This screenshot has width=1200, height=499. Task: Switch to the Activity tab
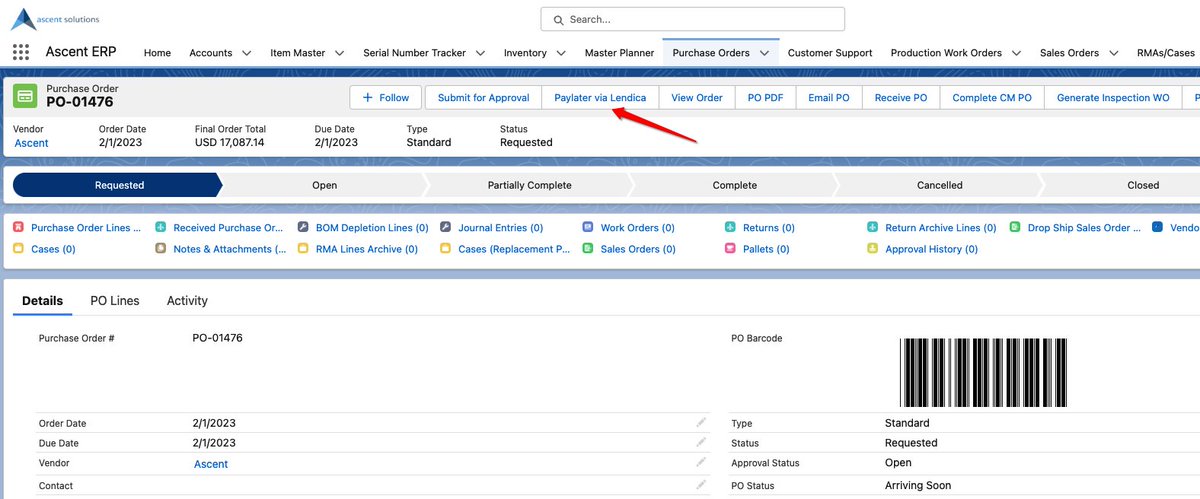tap(187, 300)
